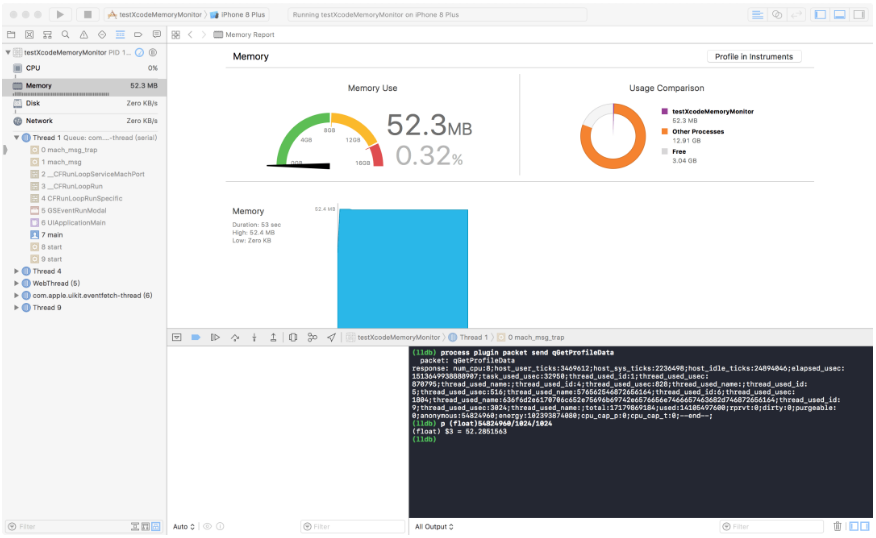
Task: Click the Thread 1 breadcrumb in debug bar
Action: coord(468,337)
